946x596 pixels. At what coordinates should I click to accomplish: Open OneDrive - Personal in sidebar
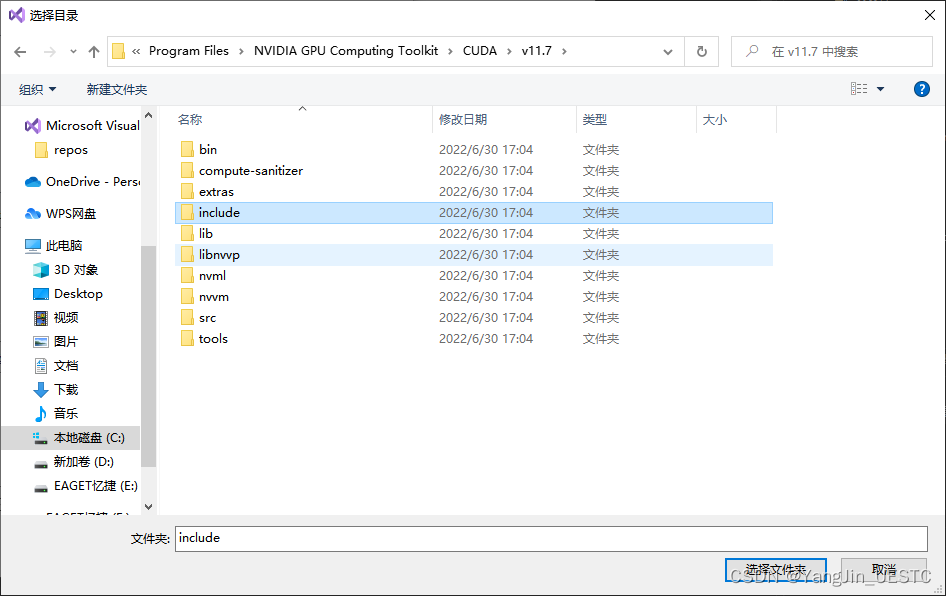(x=81, y=182)
